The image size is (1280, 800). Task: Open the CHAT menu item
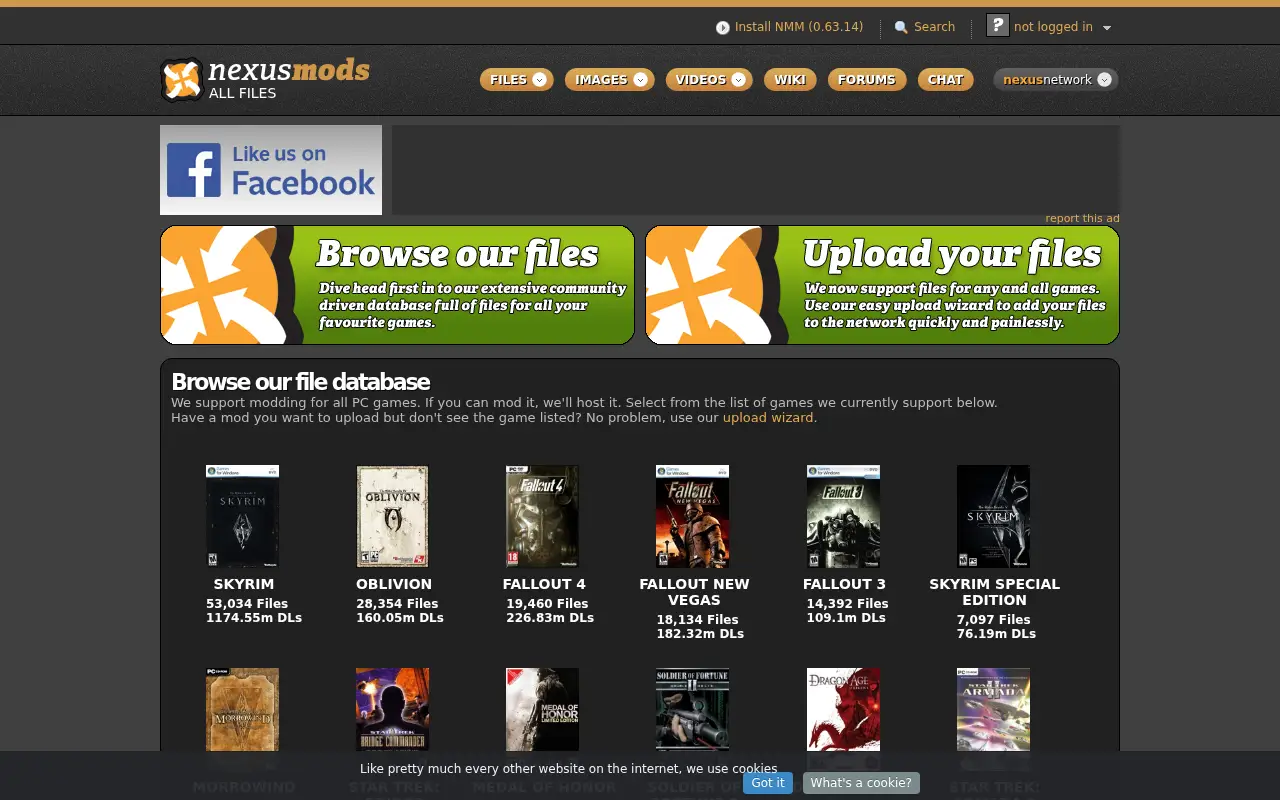pyautogui.click(x=945, y=80)
